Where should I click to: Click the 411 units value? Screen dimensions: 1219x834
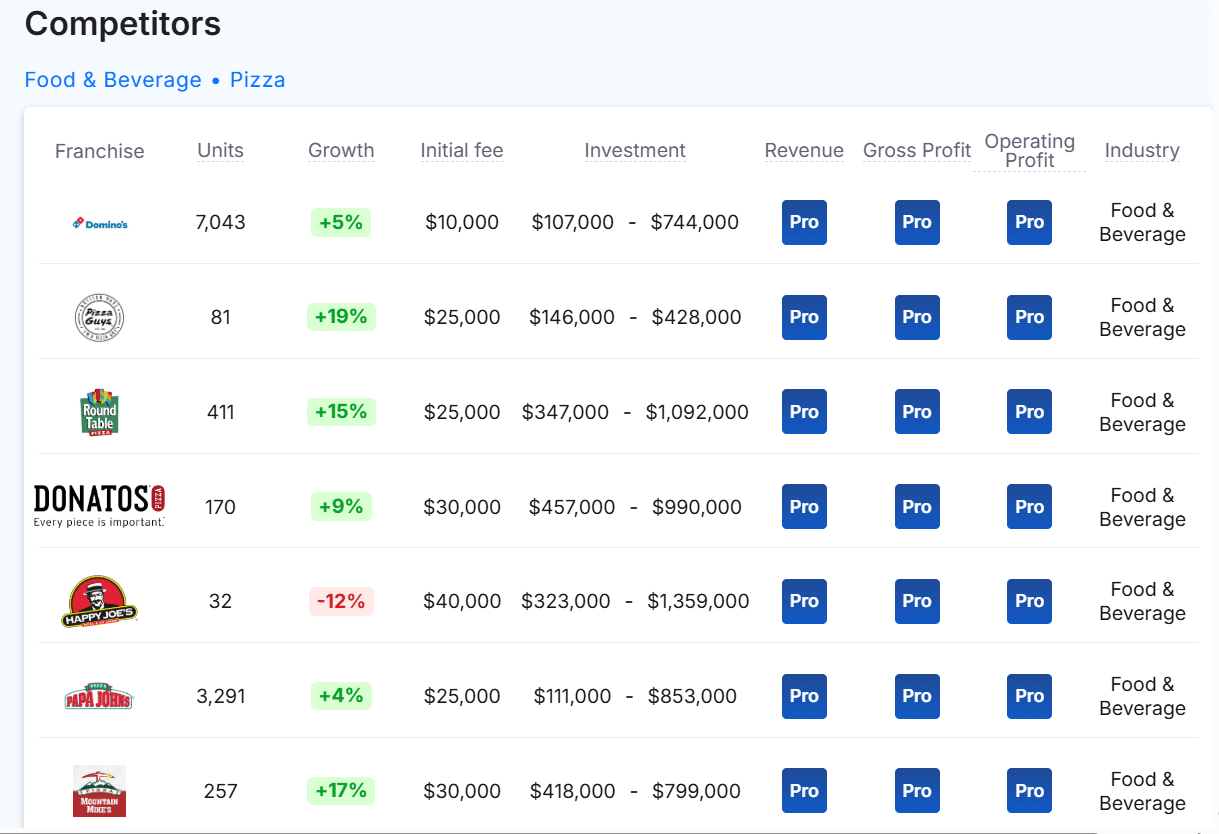[x=221, y=412]
